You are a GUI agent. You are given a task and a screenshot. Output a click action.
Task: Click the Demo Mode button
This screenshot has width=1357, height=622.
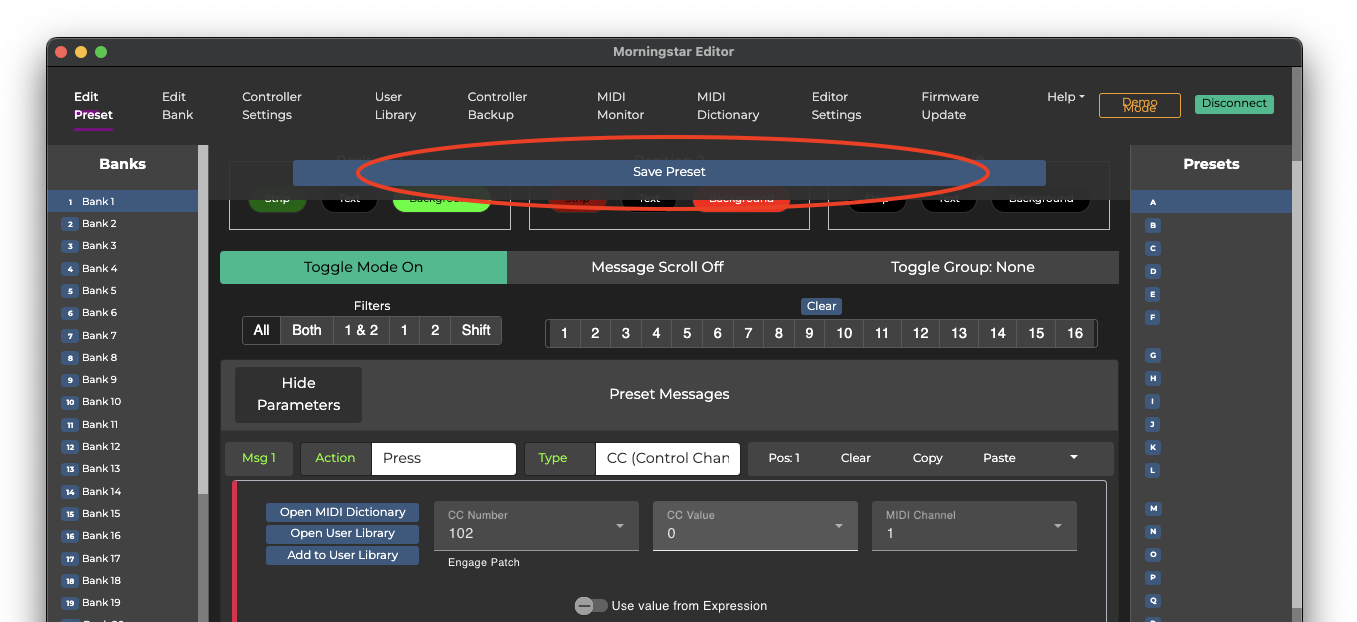click(1139, 105)
